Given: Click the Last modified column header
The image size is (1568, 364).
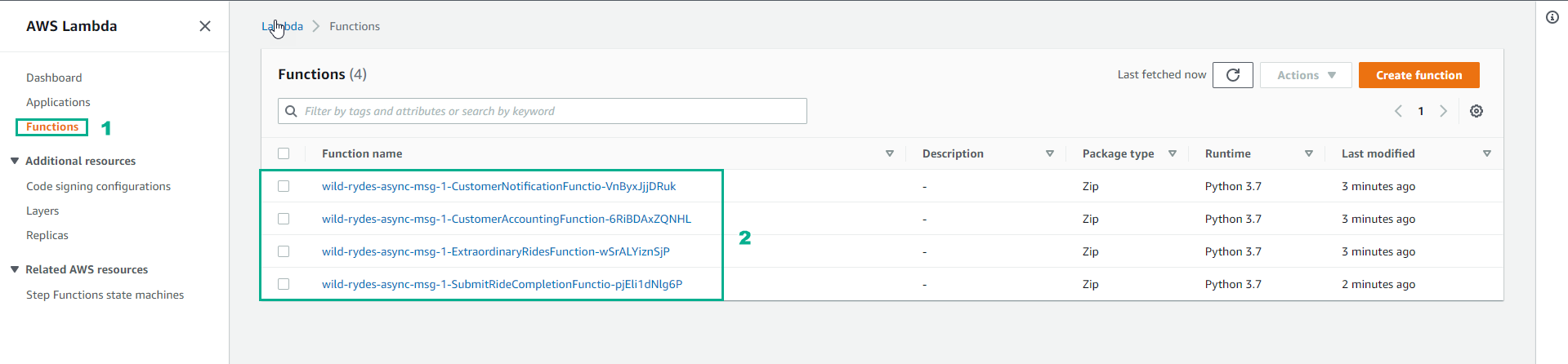Looking at the screenshot, I should (x=1378, y=153).
